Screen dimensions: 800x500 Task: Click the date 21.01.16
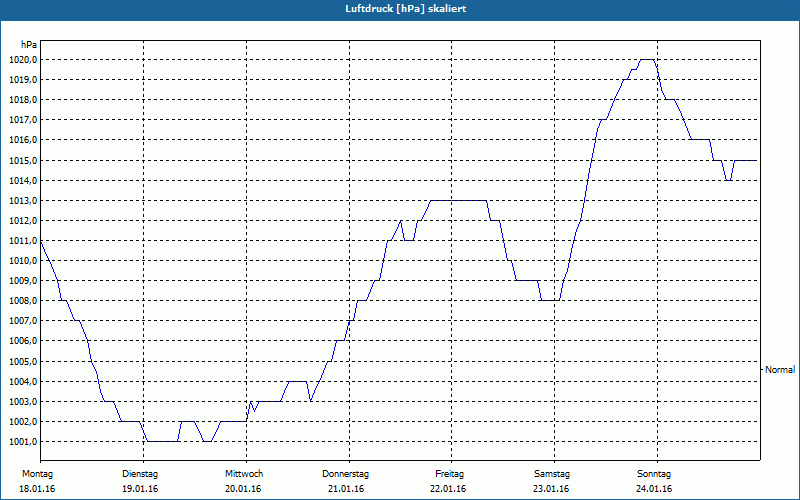346,489
